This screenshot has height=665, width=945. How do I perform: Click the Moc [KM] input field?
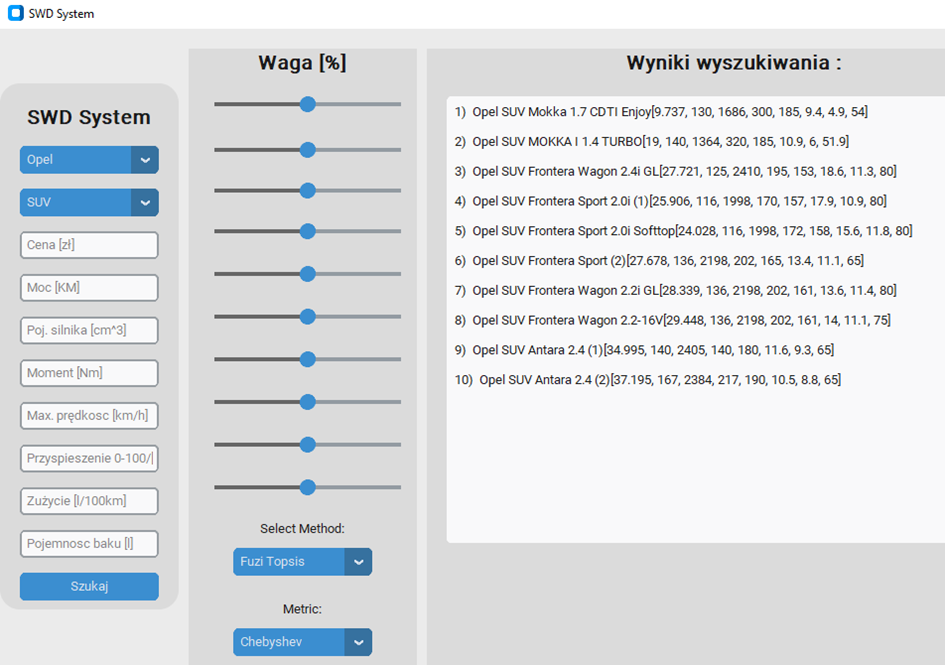[x=88, y=287]
